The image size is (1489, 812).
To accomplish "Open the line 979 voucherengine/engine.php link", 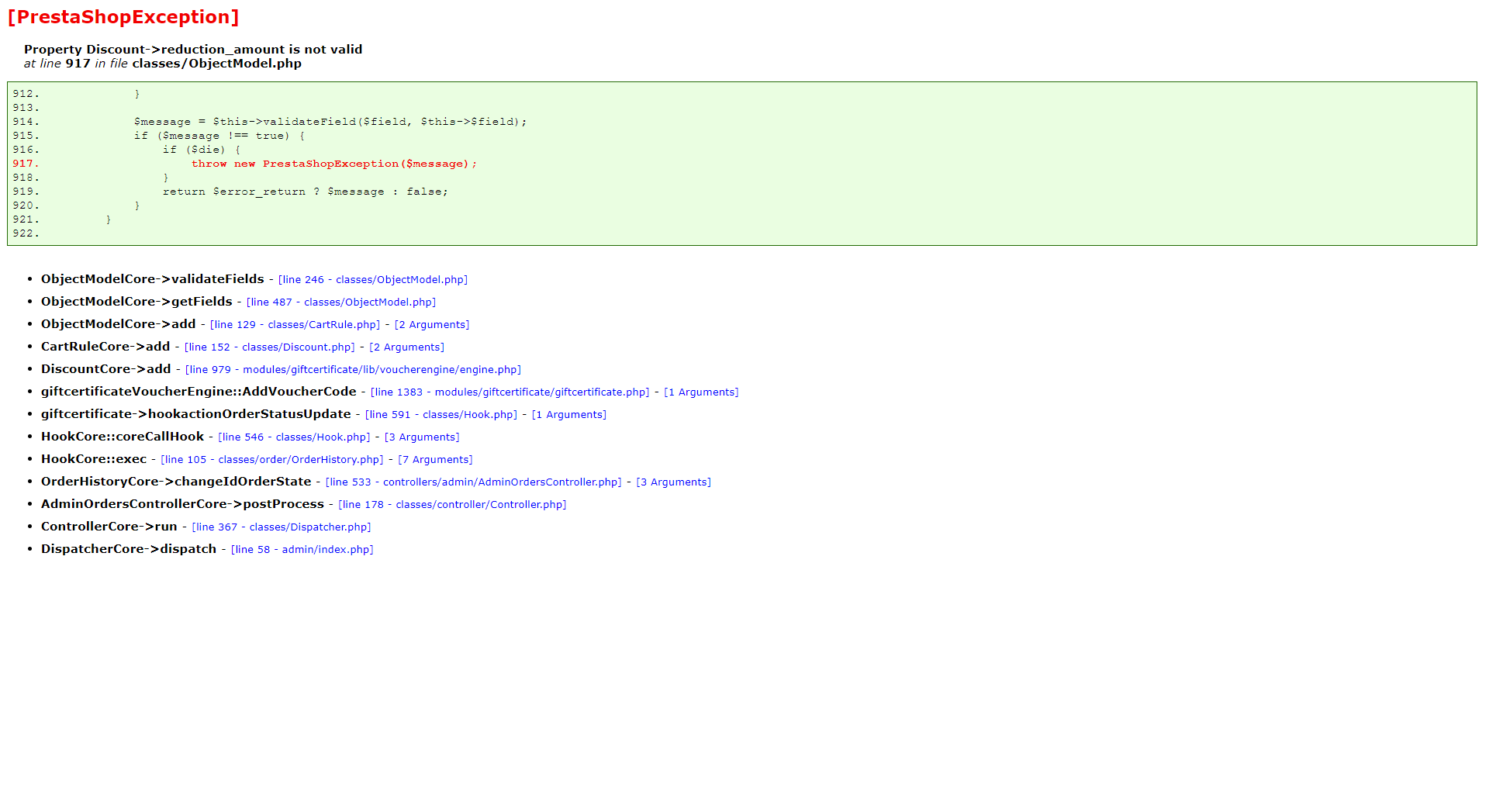I will click(353, 370).
